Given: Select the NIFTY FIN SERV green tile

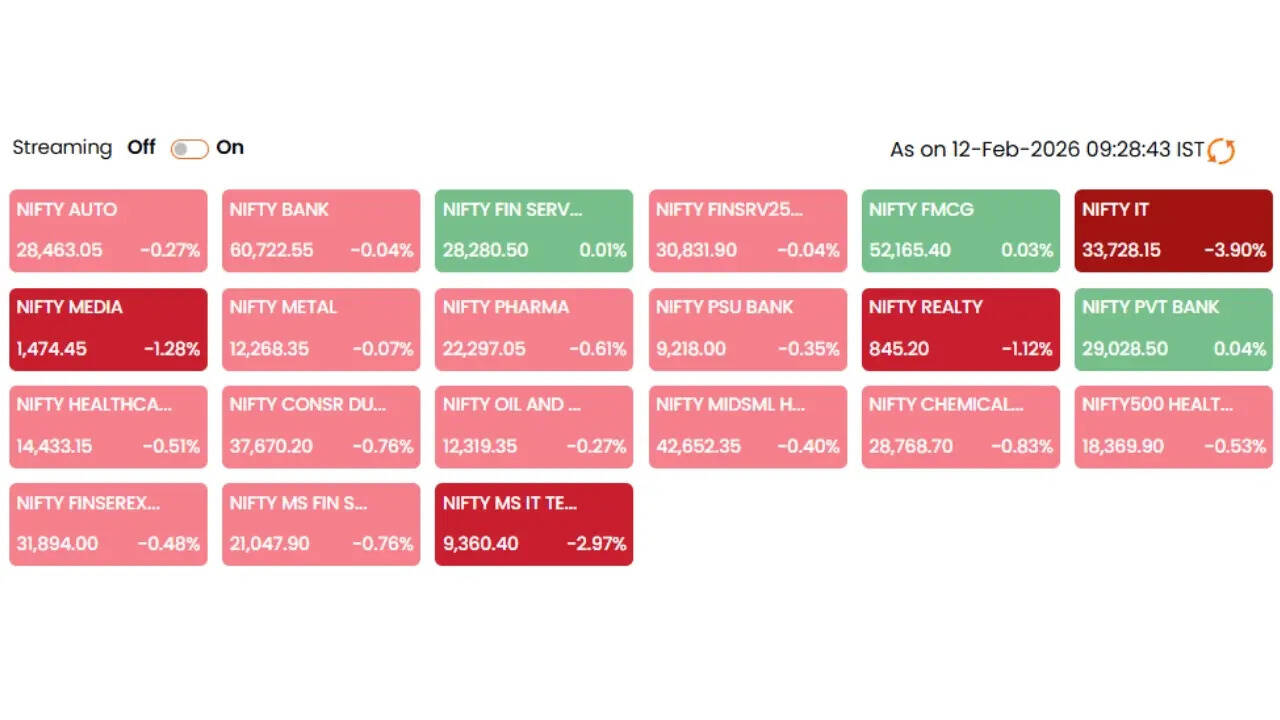Looking at the screenshot, I should click(534, 230).
